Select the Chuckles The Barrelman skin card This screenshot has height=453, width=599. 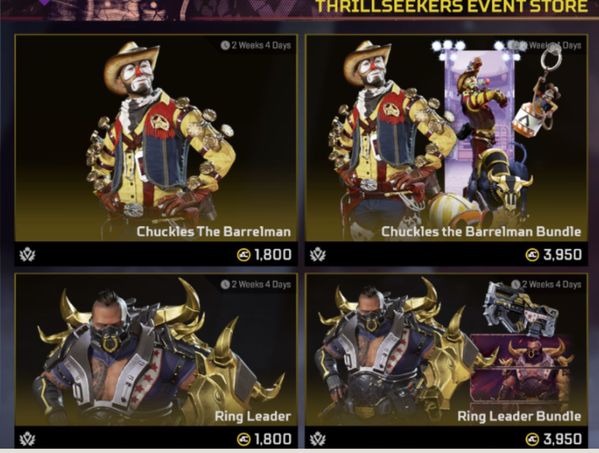tap(156, 150)
